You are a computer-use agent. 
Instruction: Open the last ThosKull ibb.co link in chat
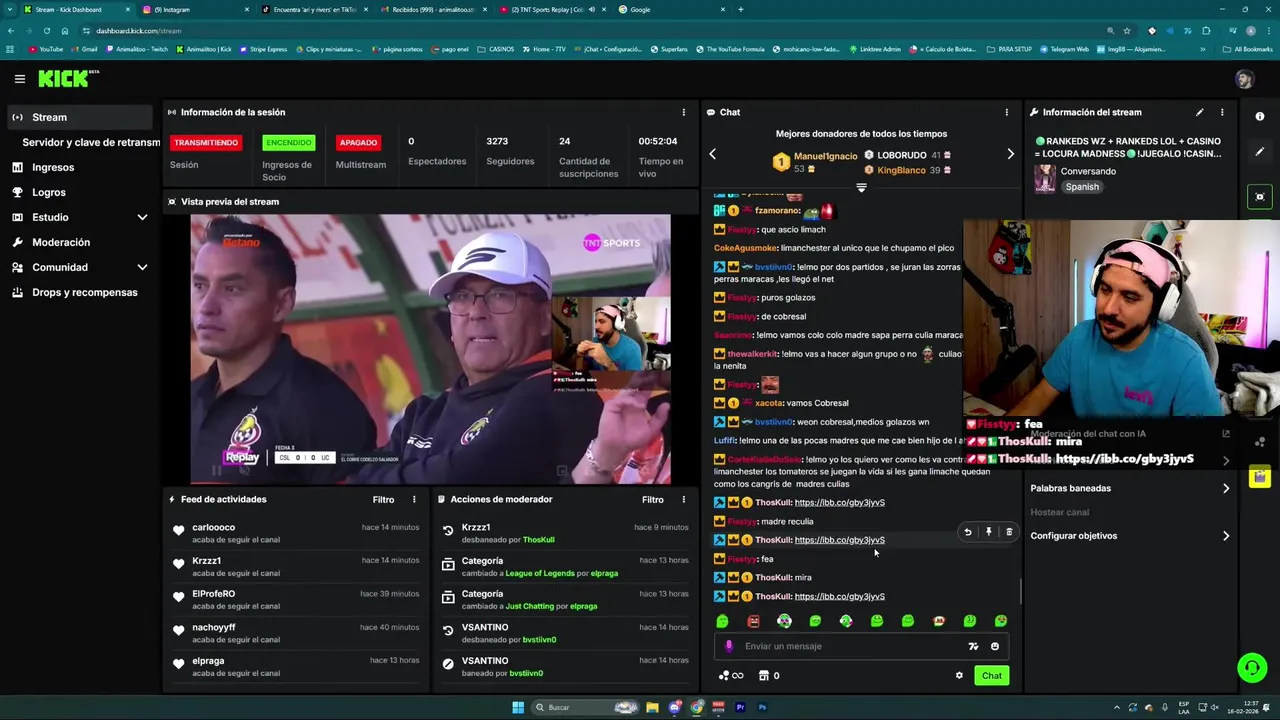839,597
